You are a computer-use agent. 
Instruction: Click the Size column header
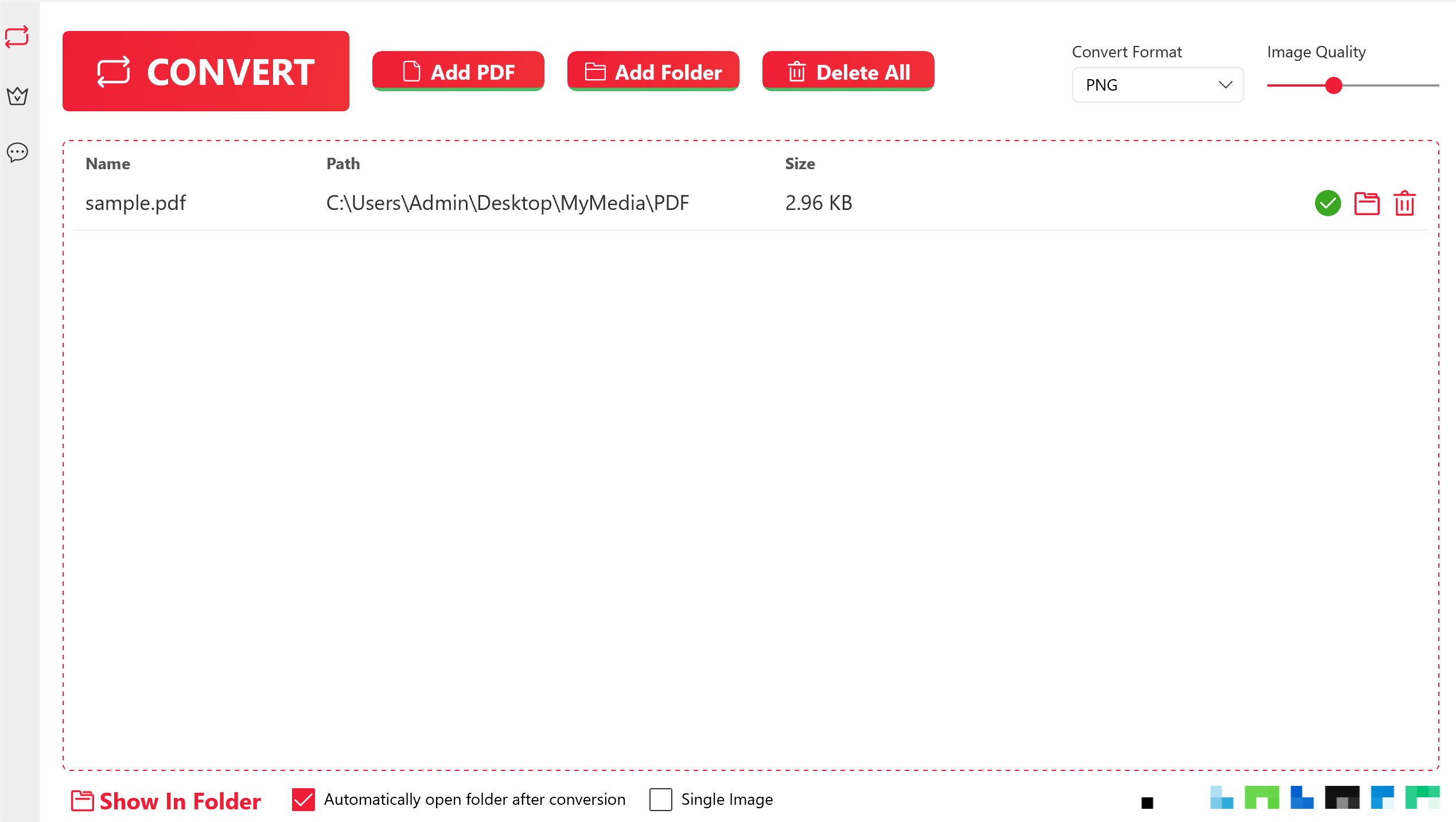point(800,163)
